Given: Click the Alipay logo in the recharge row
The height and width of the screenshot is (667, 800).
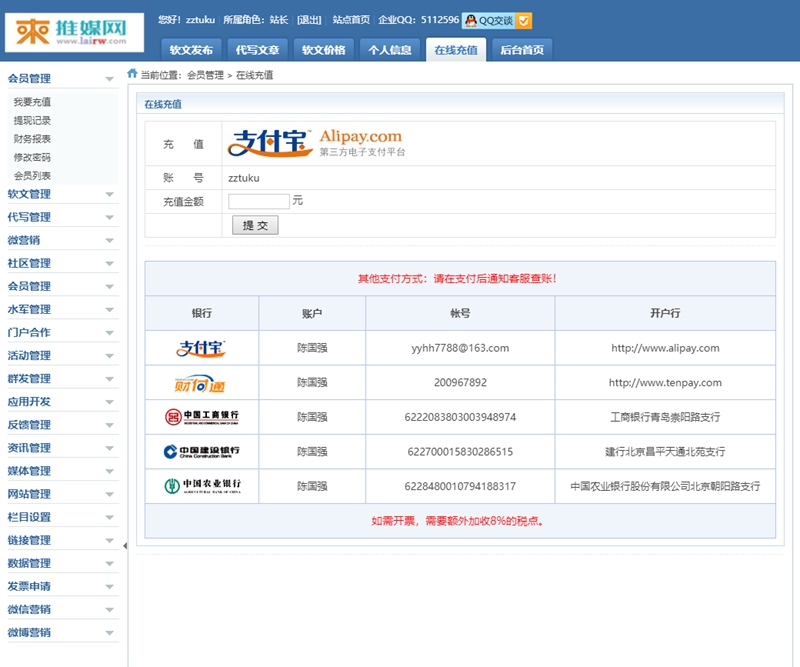Looking at the screenshot, I should 315,142.
